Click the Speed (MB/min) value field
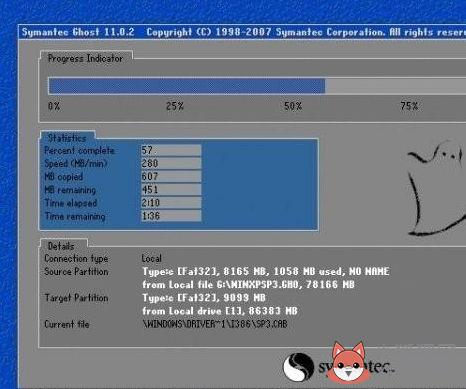 pos(171,163)
